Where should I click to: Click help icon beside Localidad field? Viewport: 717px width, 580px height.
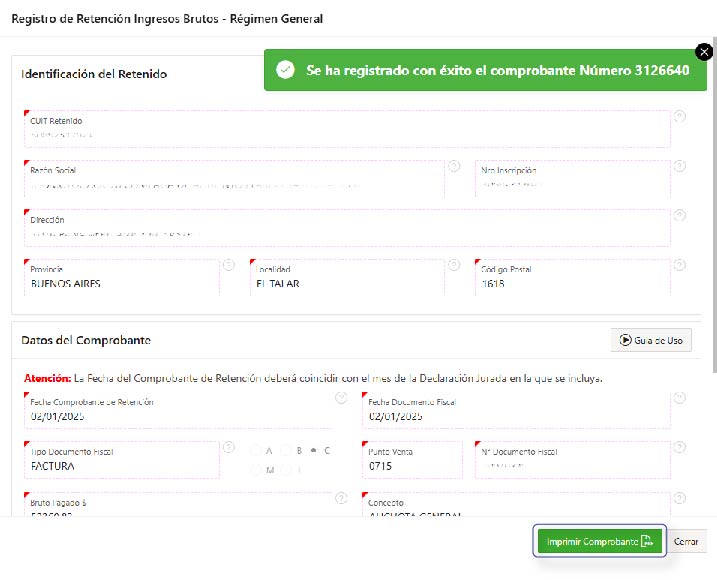[x=454, y=265]
